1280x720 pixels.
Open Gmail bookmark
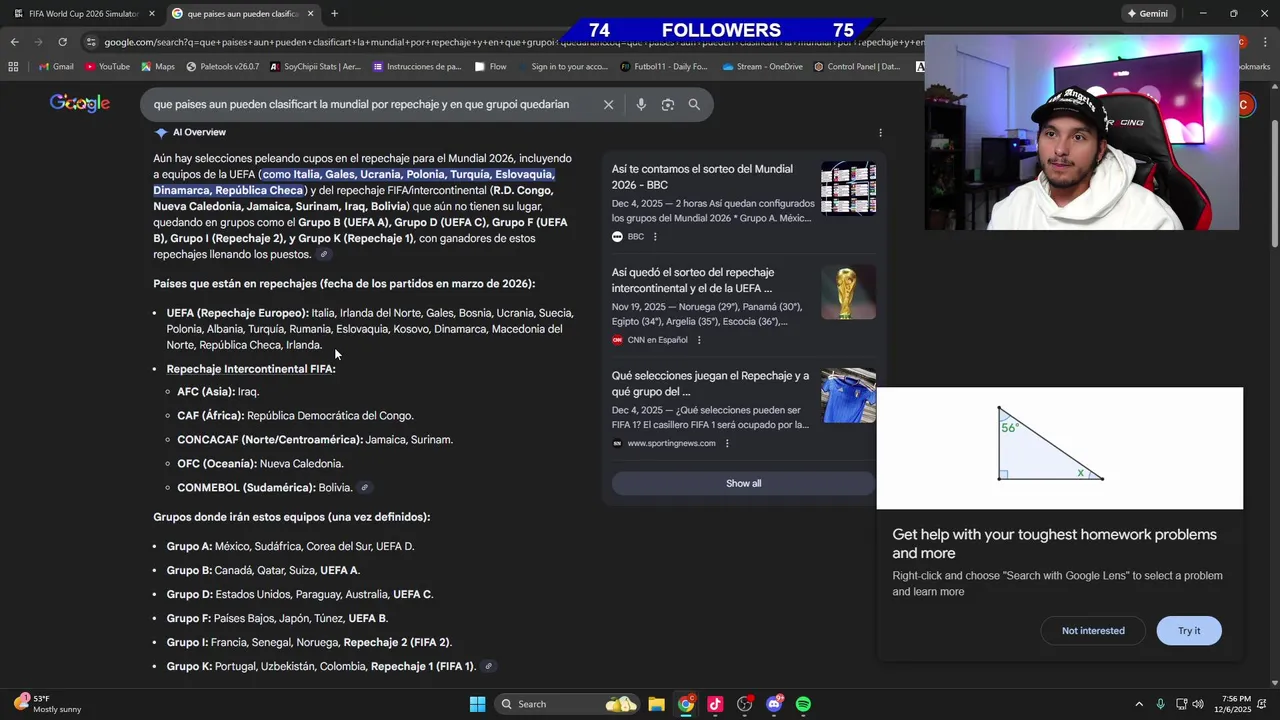click(56, 67)
